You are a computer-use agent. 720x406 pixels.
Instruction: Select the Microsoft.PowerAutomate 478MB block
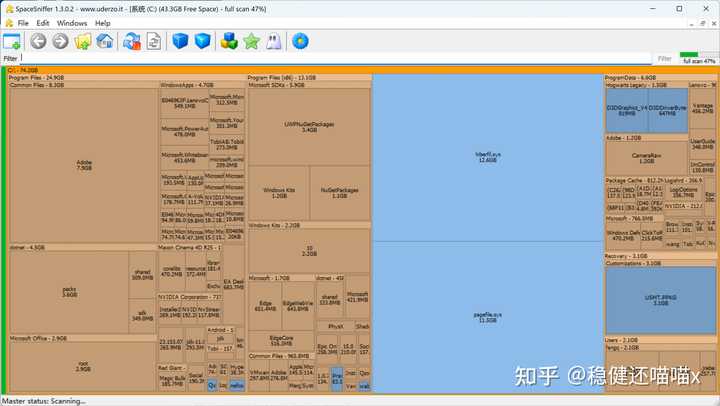[x=185, y=132]
